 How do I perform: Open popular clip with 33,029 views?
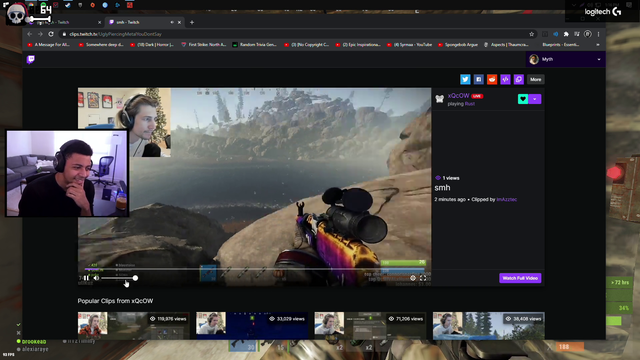click(x=252, y=326)
